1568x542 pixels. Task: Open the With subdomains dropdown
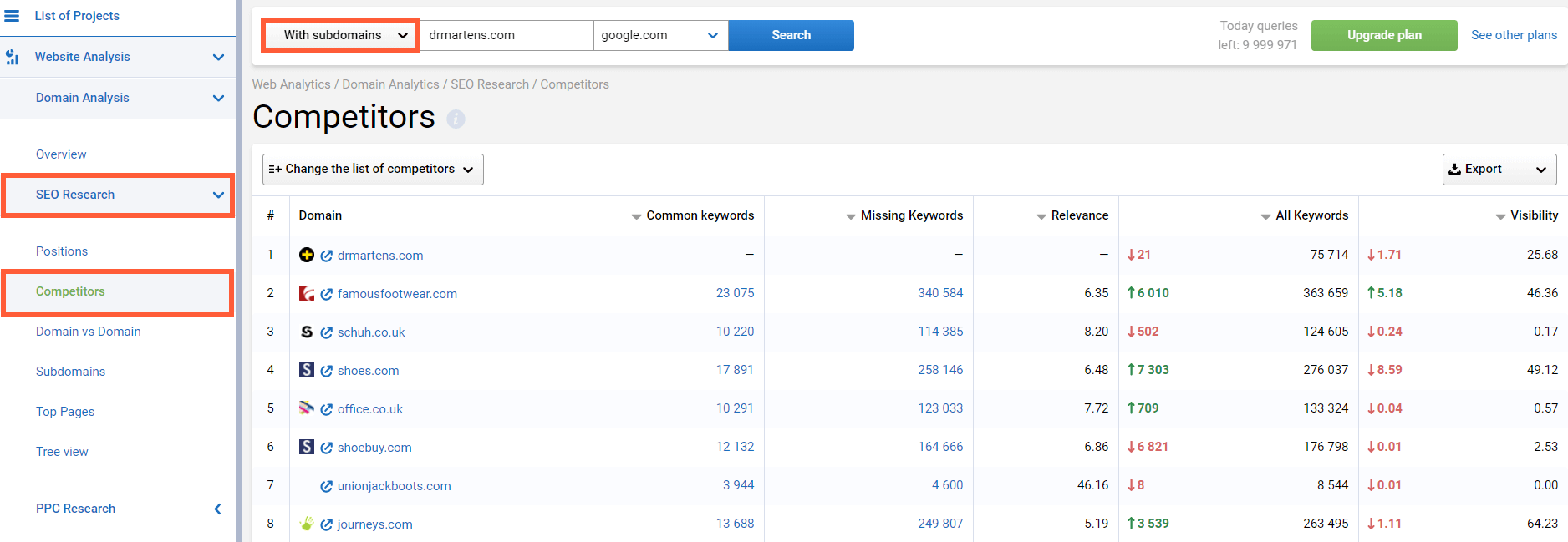tap(341, 35)
